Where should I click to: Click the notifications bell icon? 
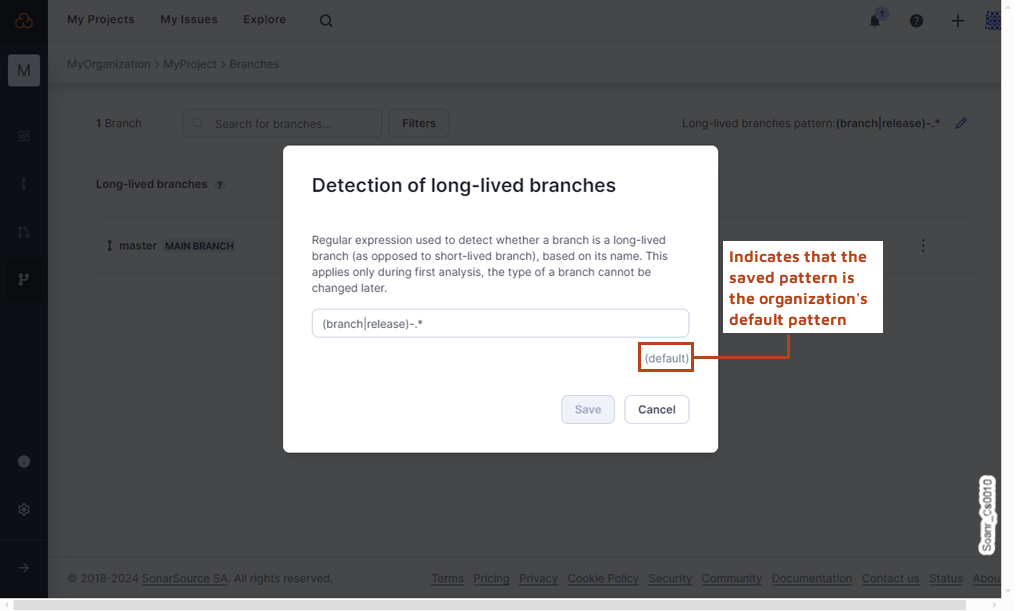coord(873,20)
